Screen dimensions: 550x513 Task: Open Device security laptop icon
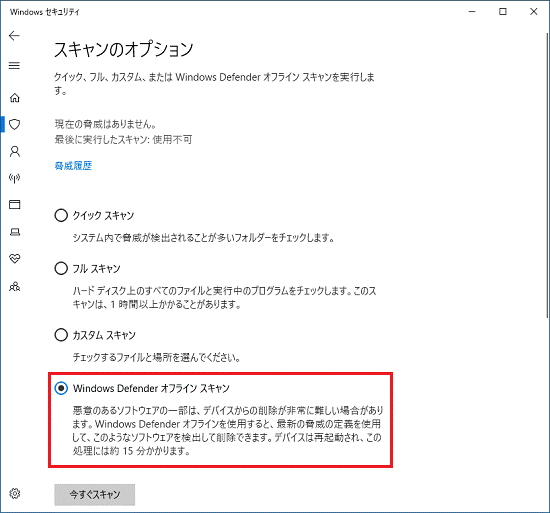[x=15, y=232]
